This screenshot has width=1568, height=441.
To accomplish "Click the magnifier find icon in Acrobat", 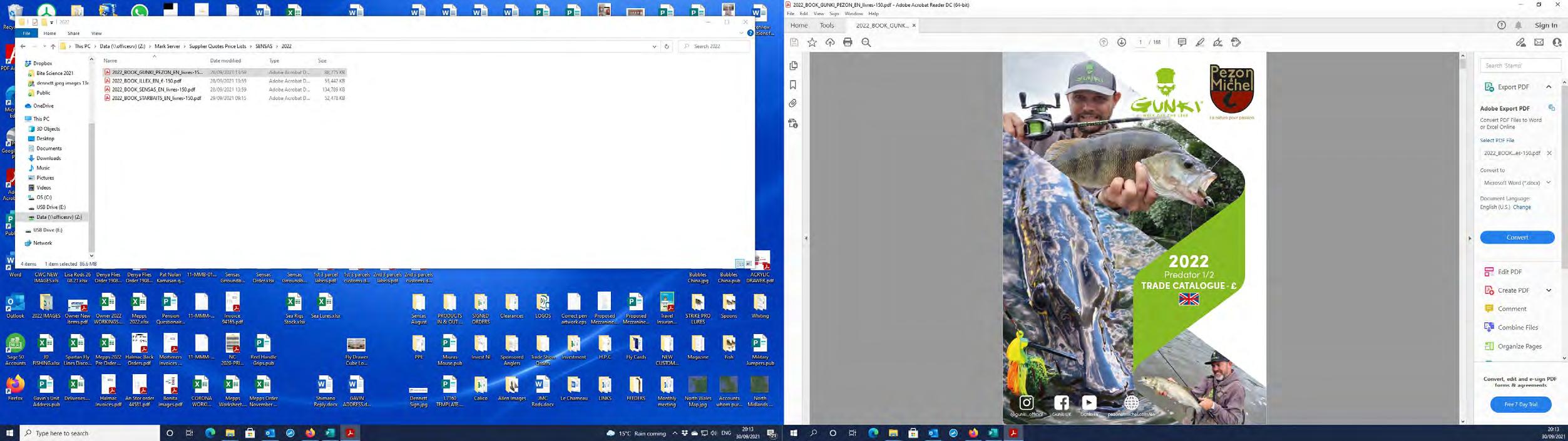I will pos(866,43).
